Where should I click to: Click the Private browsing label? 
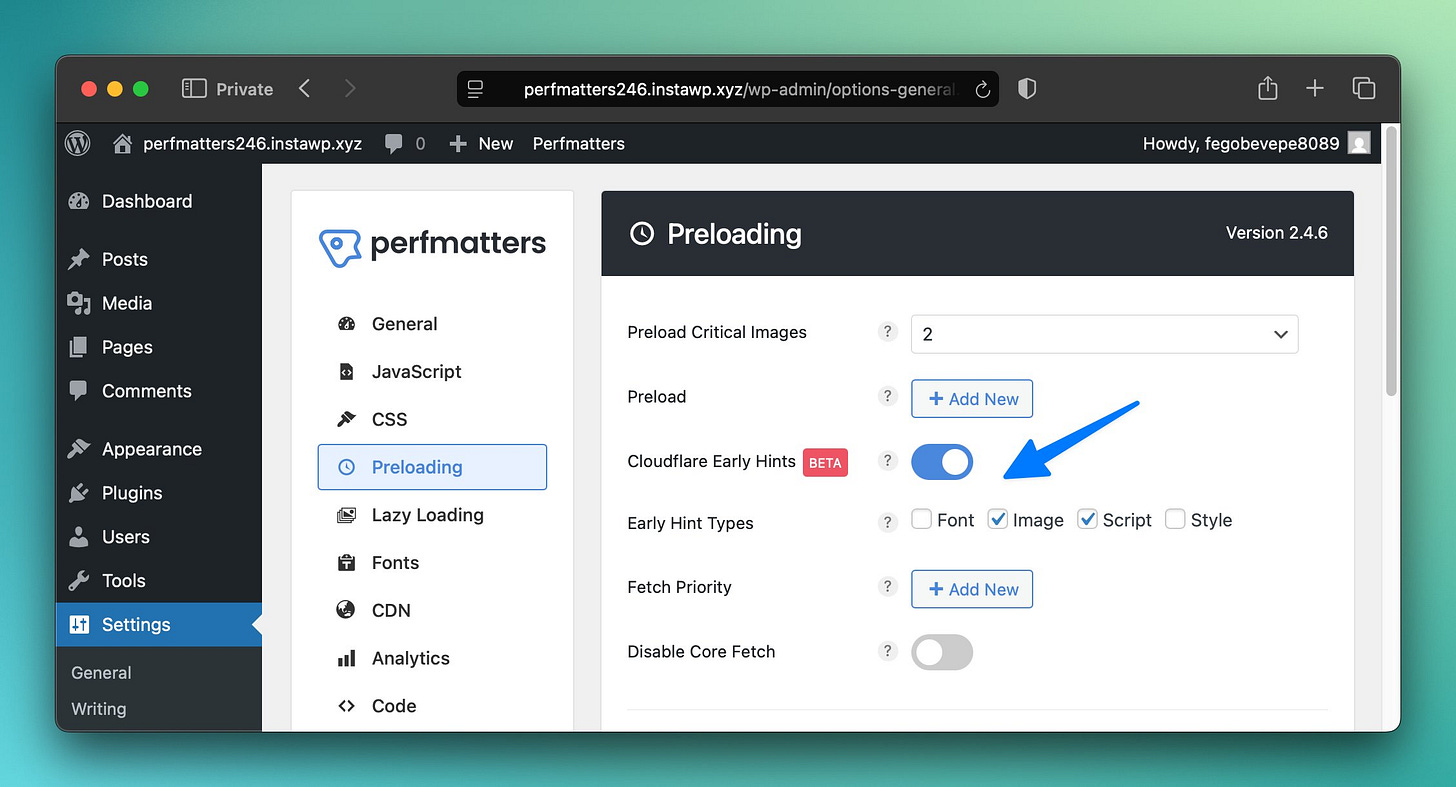pyautogui.click(x=245, y=89)
